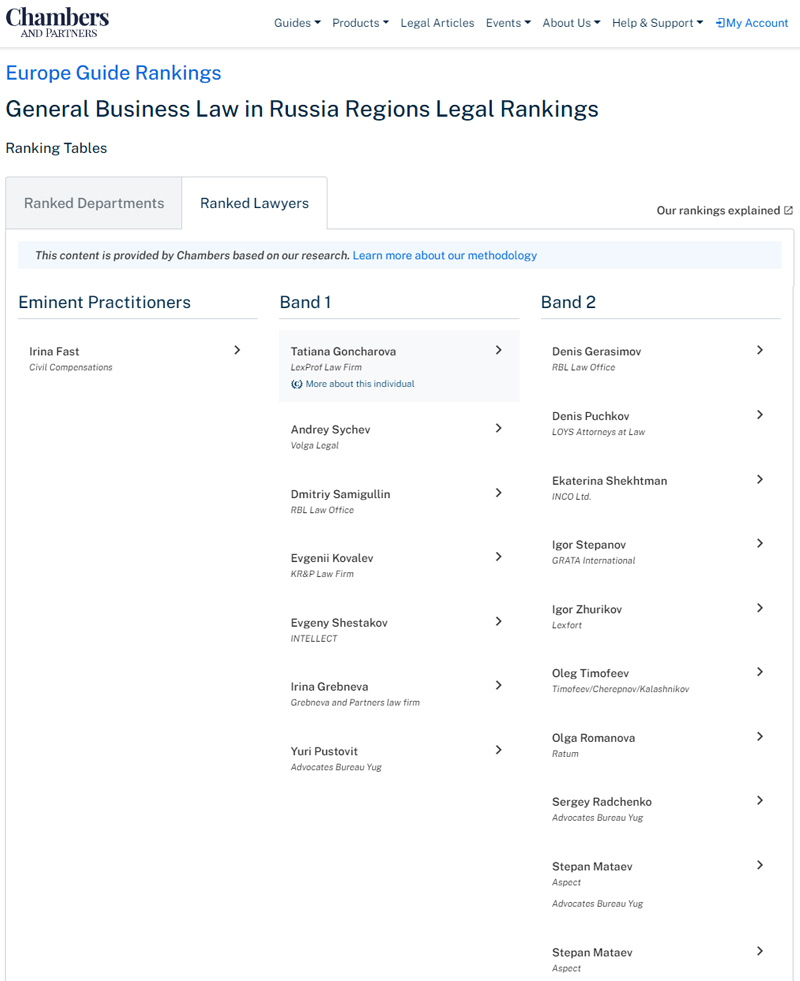Click the Eminent Practitioners heading
Image resolution: width=800 pixels, height=981 pixels.
104,302
